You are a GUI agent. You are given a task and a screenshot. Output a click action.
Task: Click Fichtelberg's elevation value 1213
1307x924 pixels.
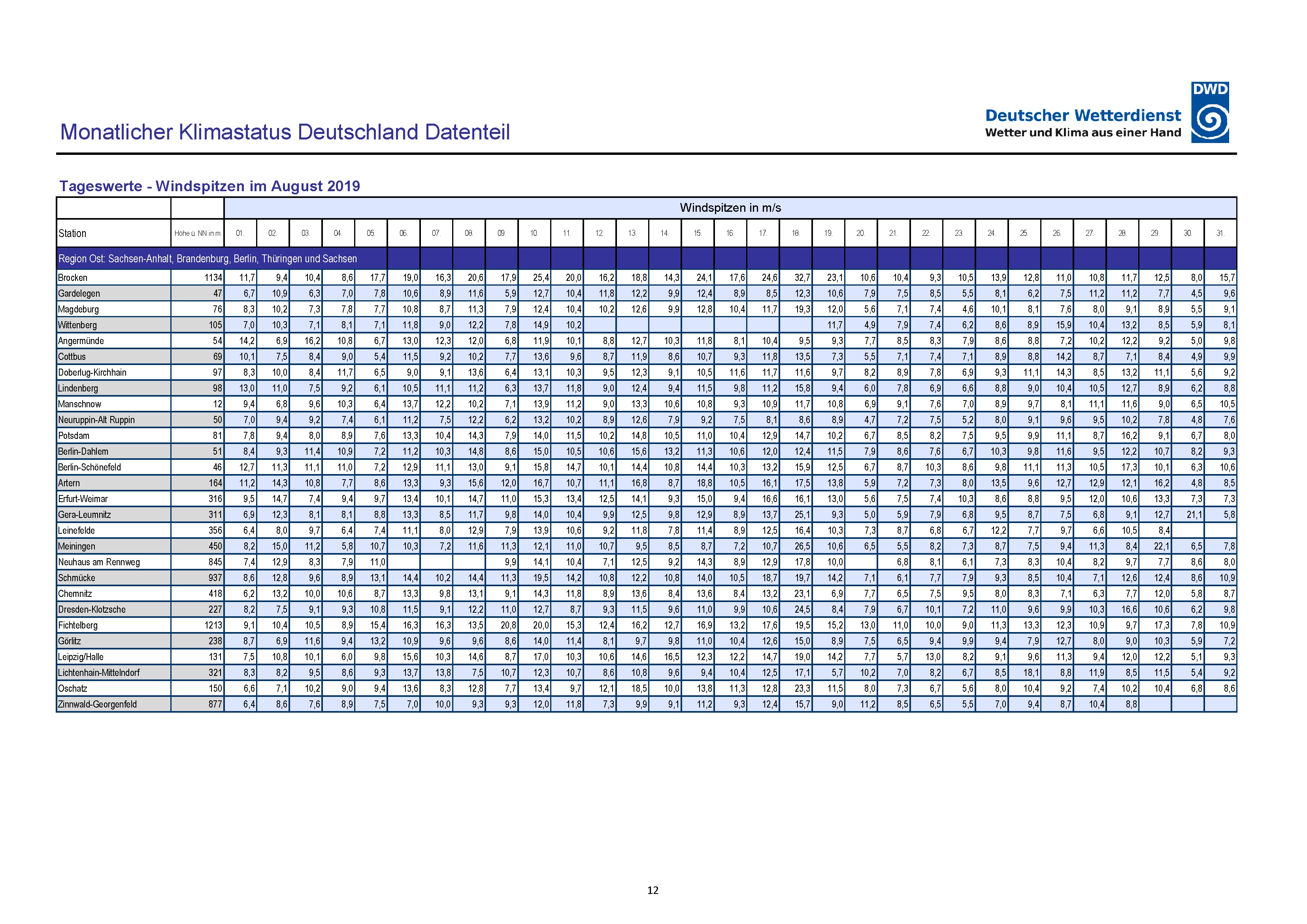coord(213,625)
